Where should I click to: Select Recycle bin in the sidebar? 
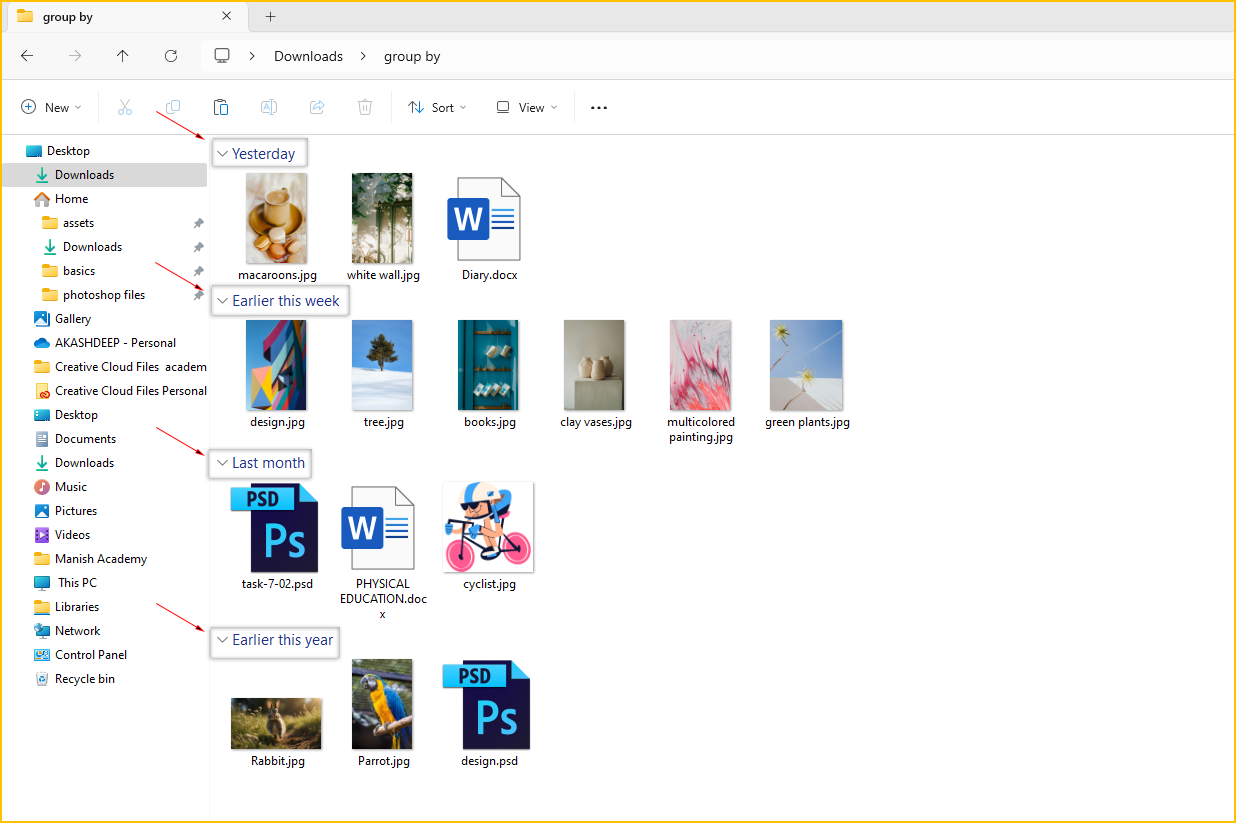[84, 679]
